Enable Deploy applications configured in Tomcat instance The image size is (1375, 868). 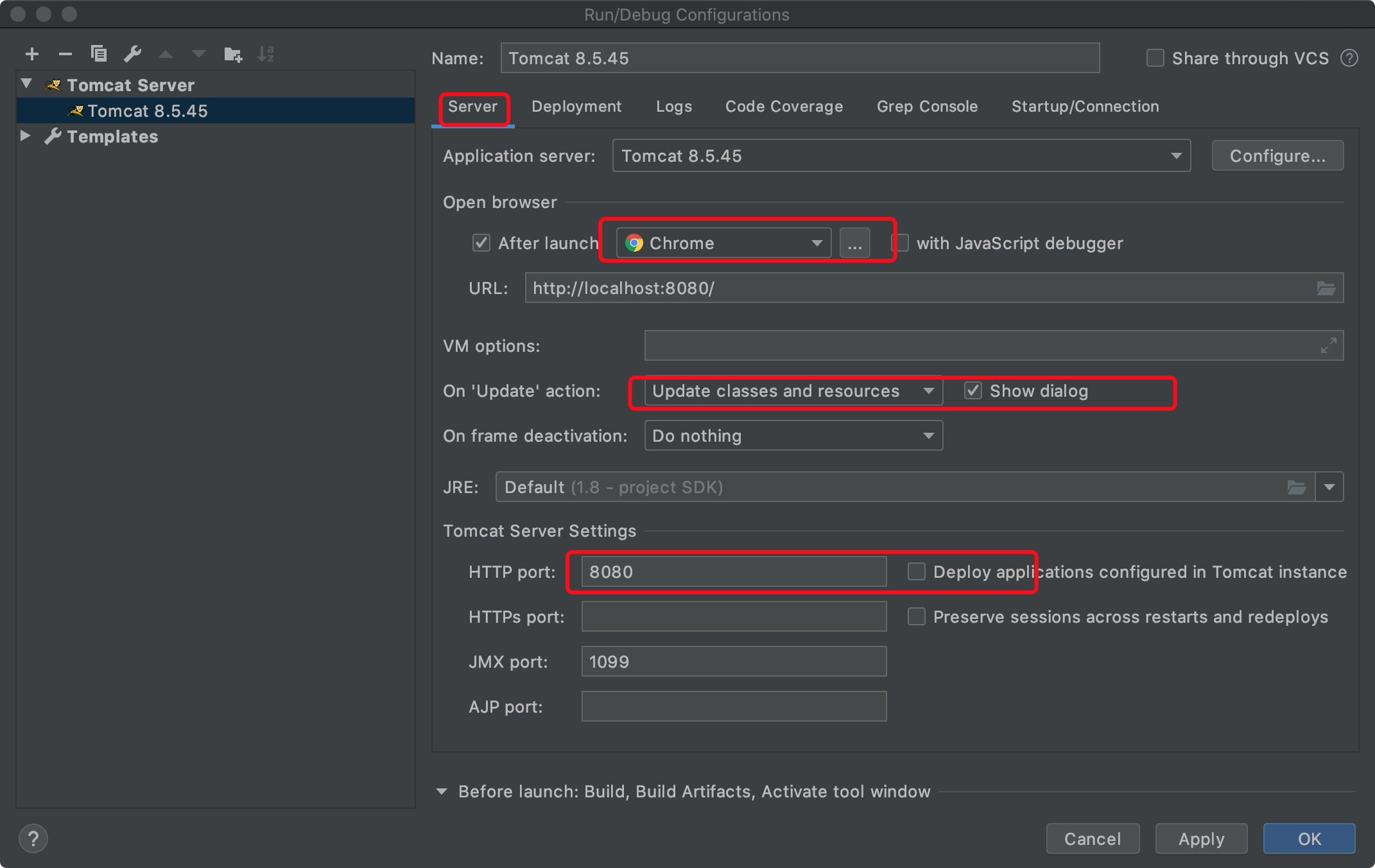click(917, 571)
